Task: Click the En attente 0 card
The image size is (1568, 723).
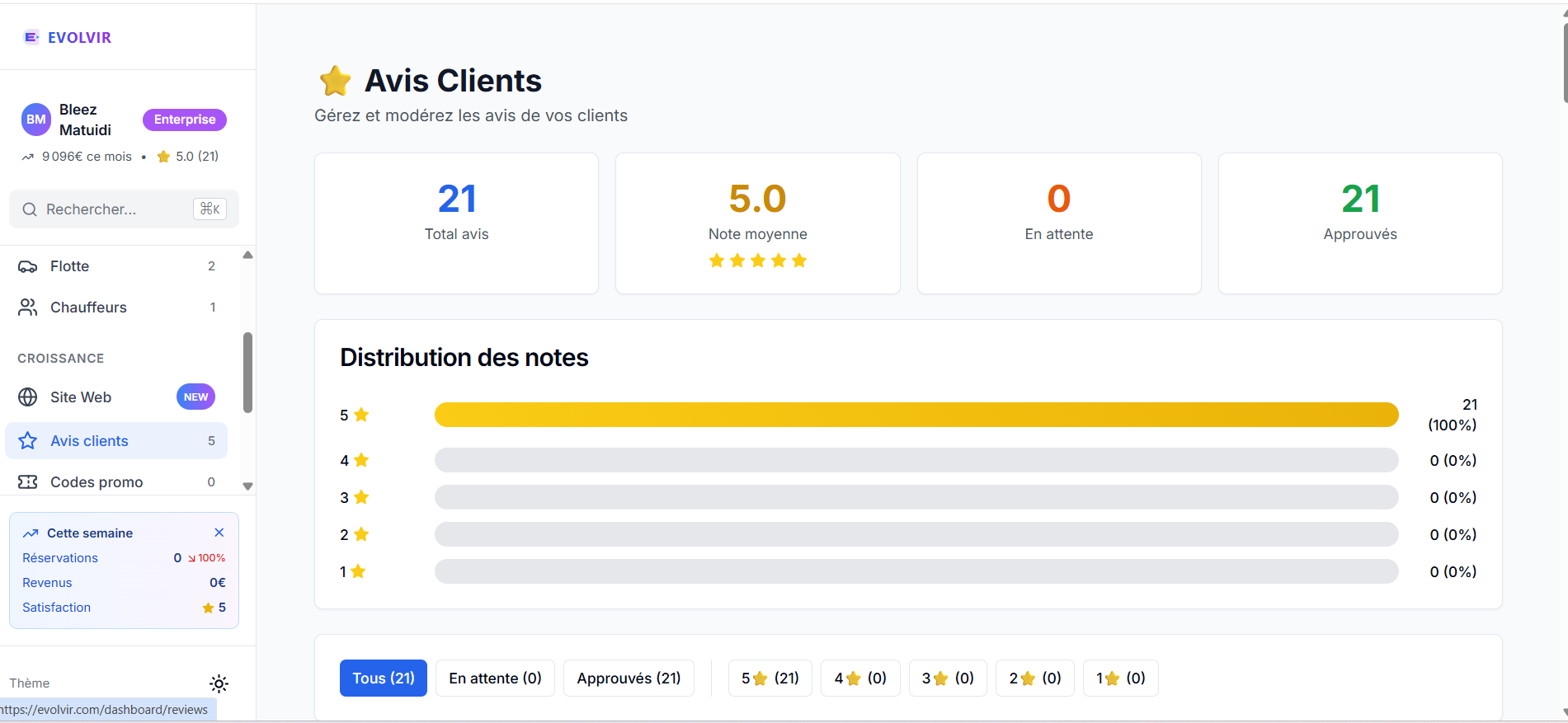Action: (1059, 223)
